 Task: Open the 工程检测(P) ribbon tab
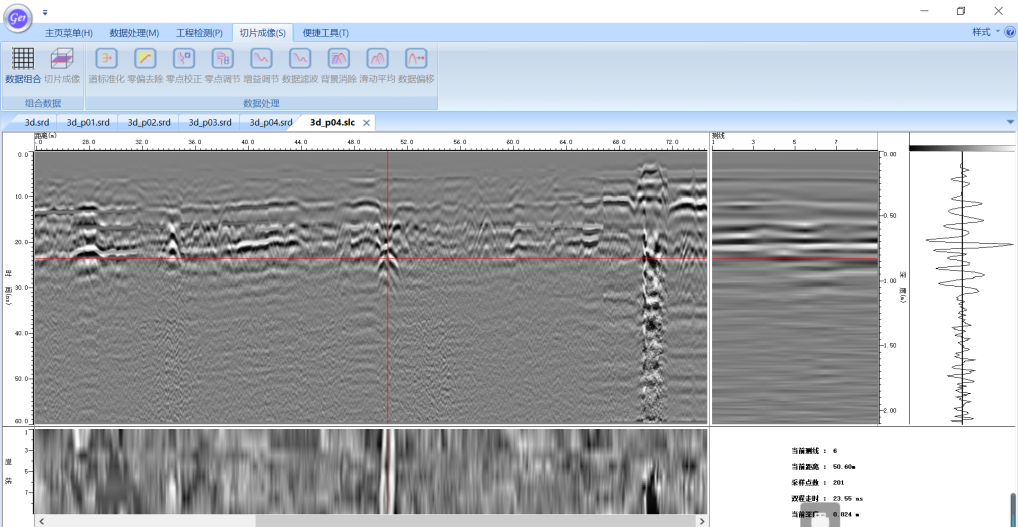[x=199, y=33]
